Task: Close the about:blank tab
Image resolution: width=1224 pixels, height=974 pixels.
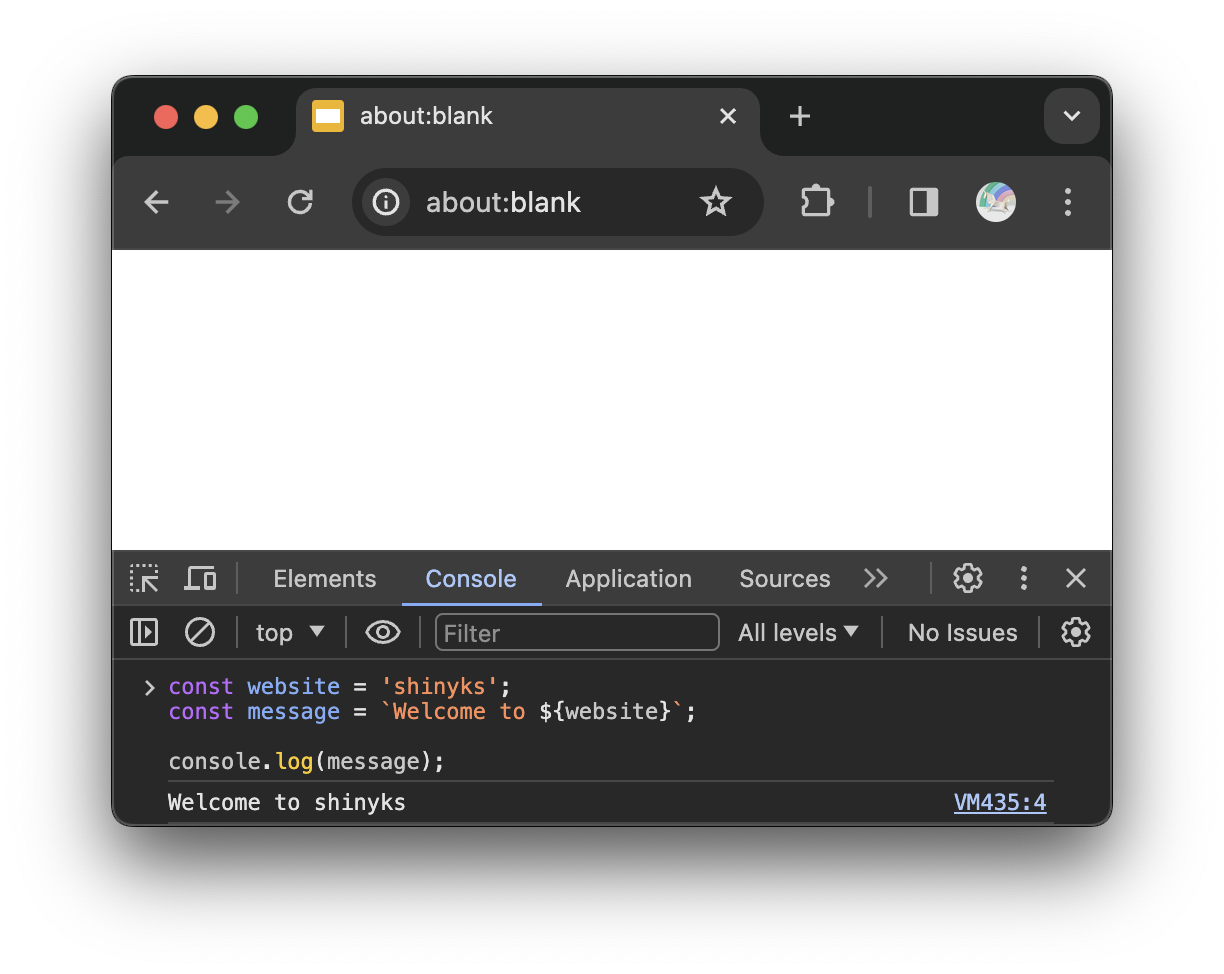Action: coord(728,116)
